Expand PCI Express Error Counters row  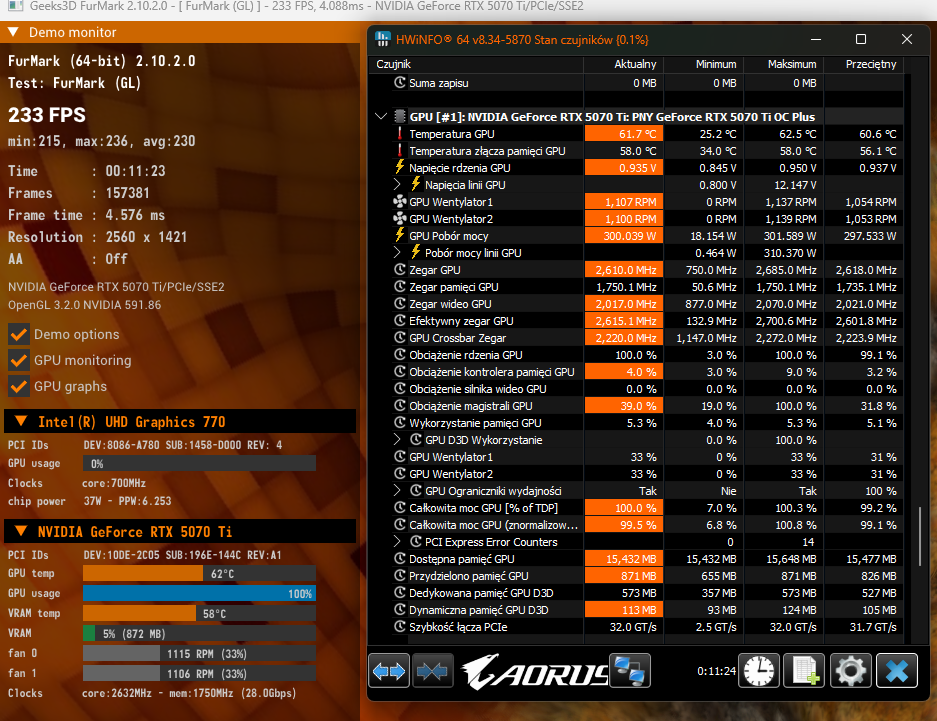coord(397,542)
